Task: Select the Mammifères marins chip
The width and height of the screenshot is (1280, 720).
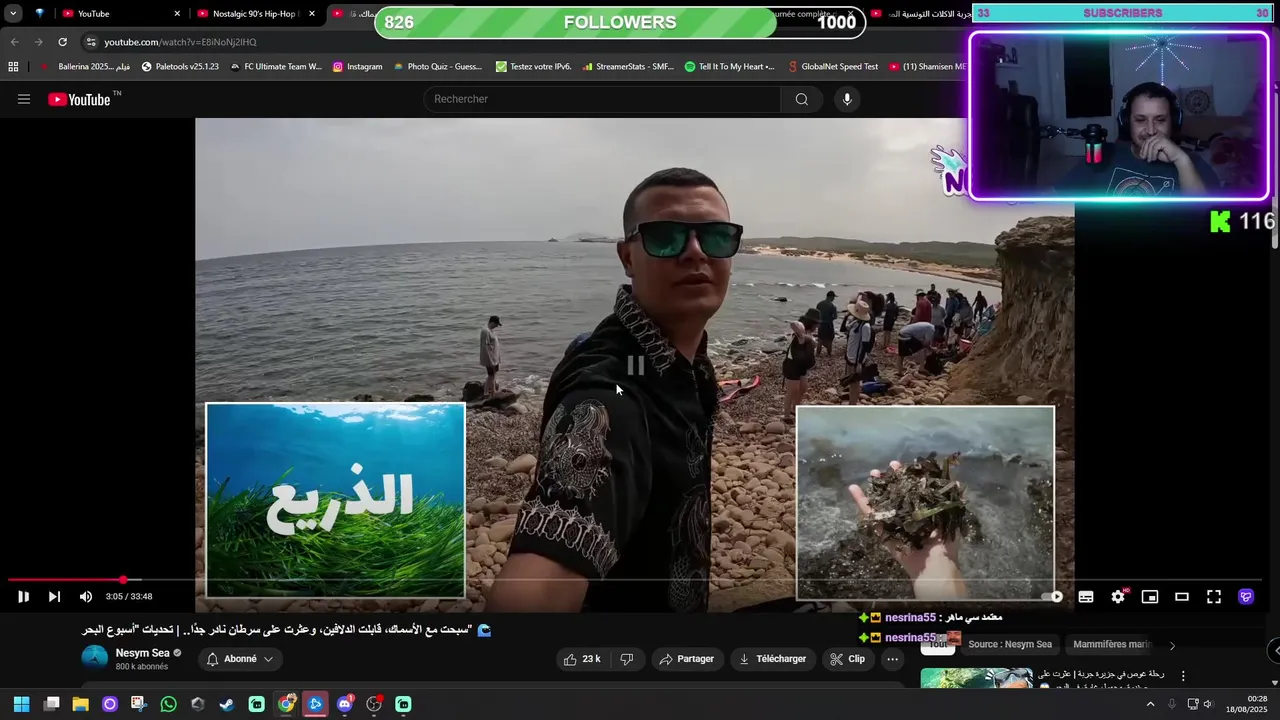Action: click(1112, 645)
